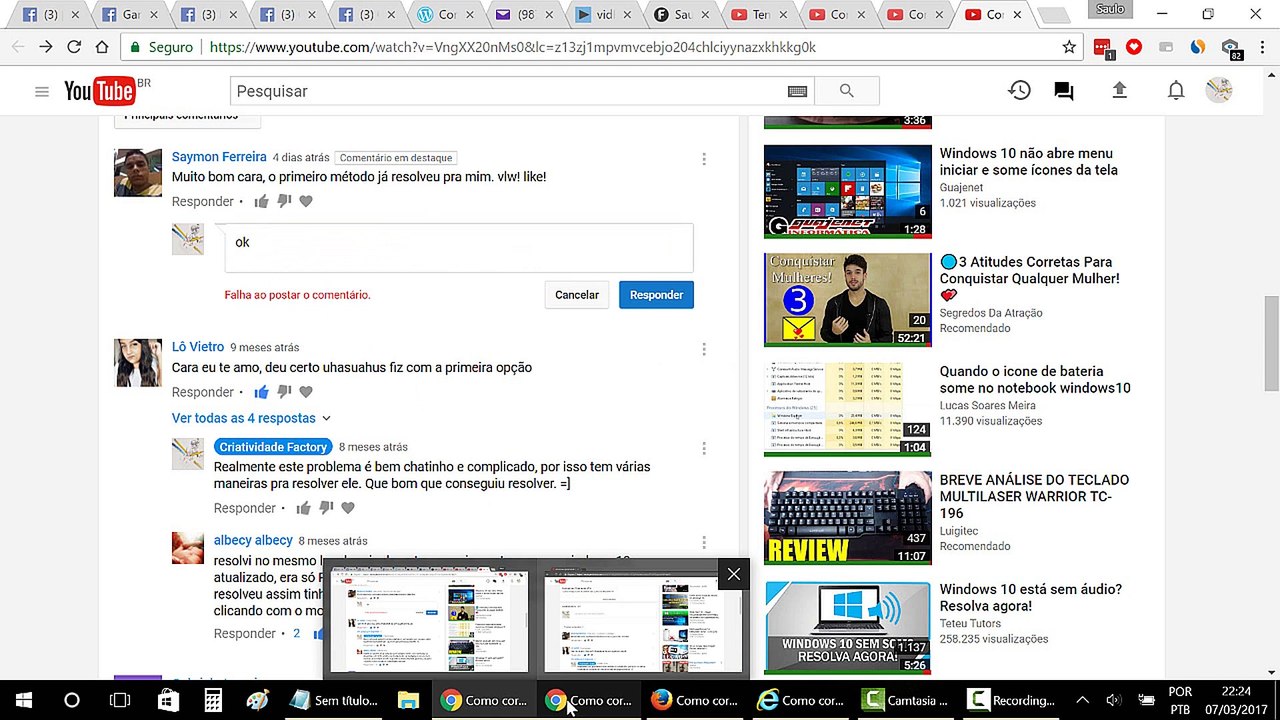Dislike Saymon Ferreira's comment

[x=284, y=201]
